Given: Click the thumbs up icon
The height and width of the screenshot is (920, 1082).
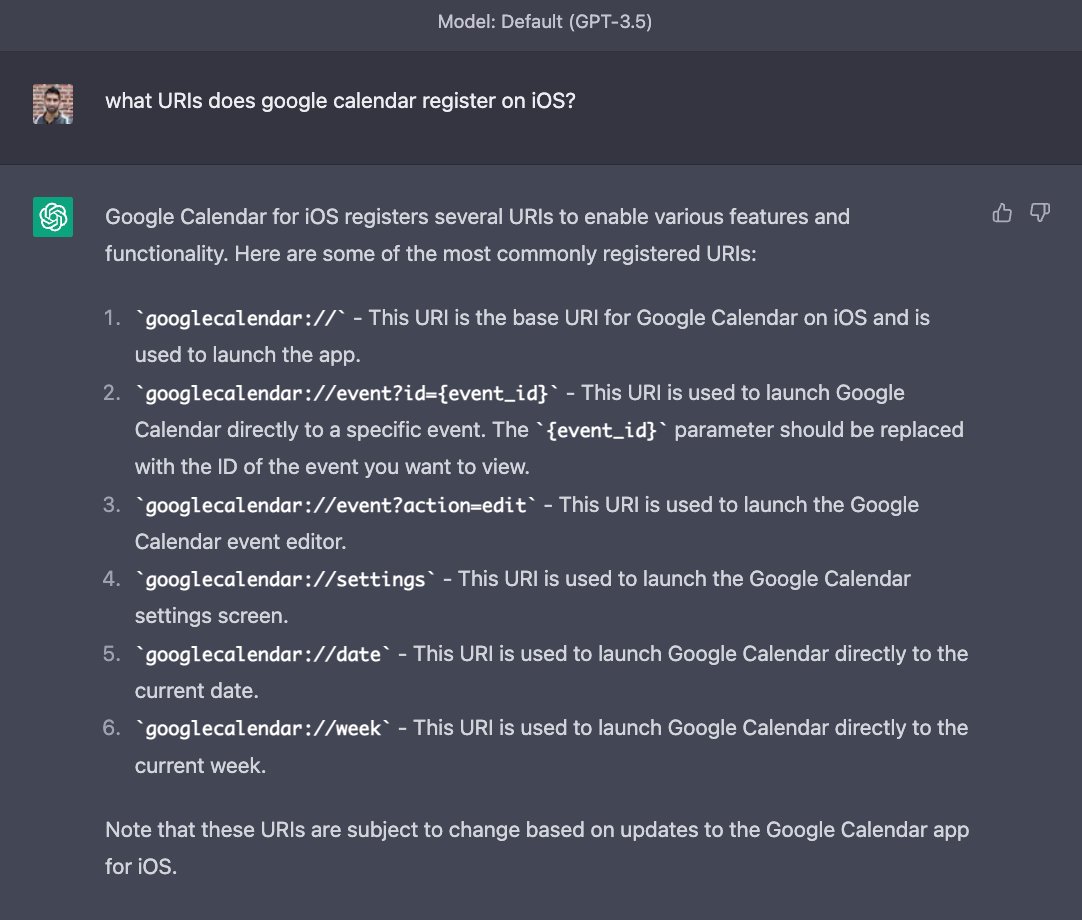Looking at the screenshot, I should [1002, 213].
